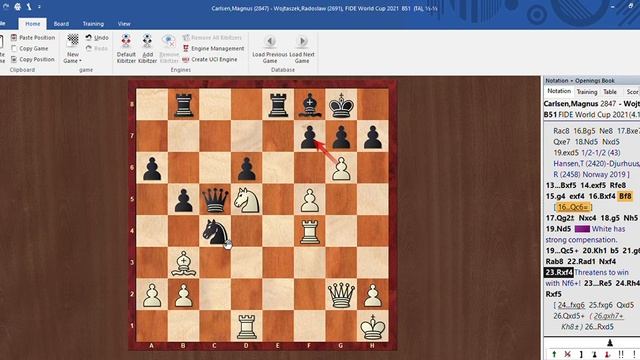Click the black queen on c5
This screenshot has width=640, height=360.
215,200
